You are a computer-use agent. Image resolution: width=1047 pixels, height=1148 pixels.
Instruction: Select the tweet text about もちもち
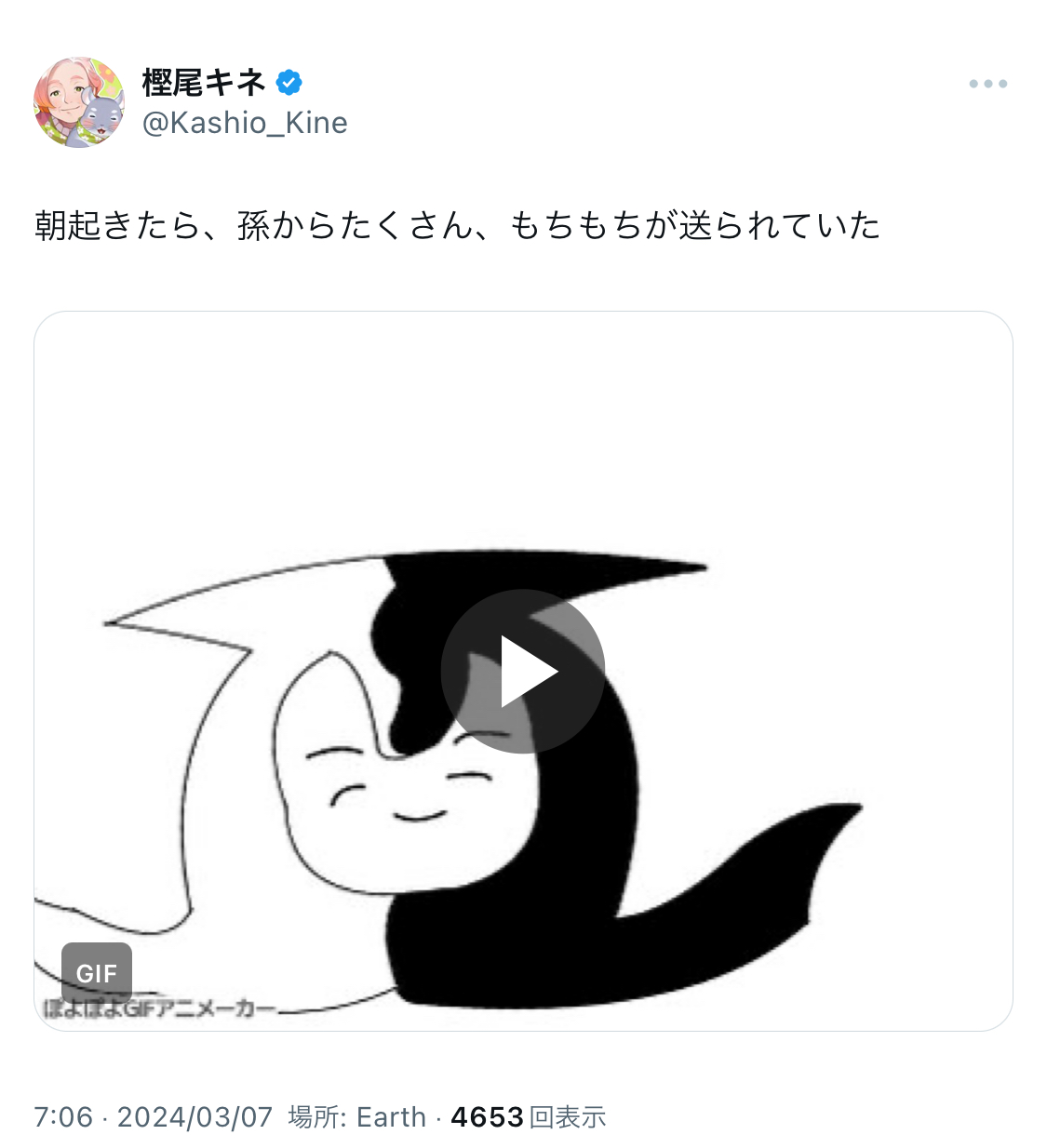point(457,225)
